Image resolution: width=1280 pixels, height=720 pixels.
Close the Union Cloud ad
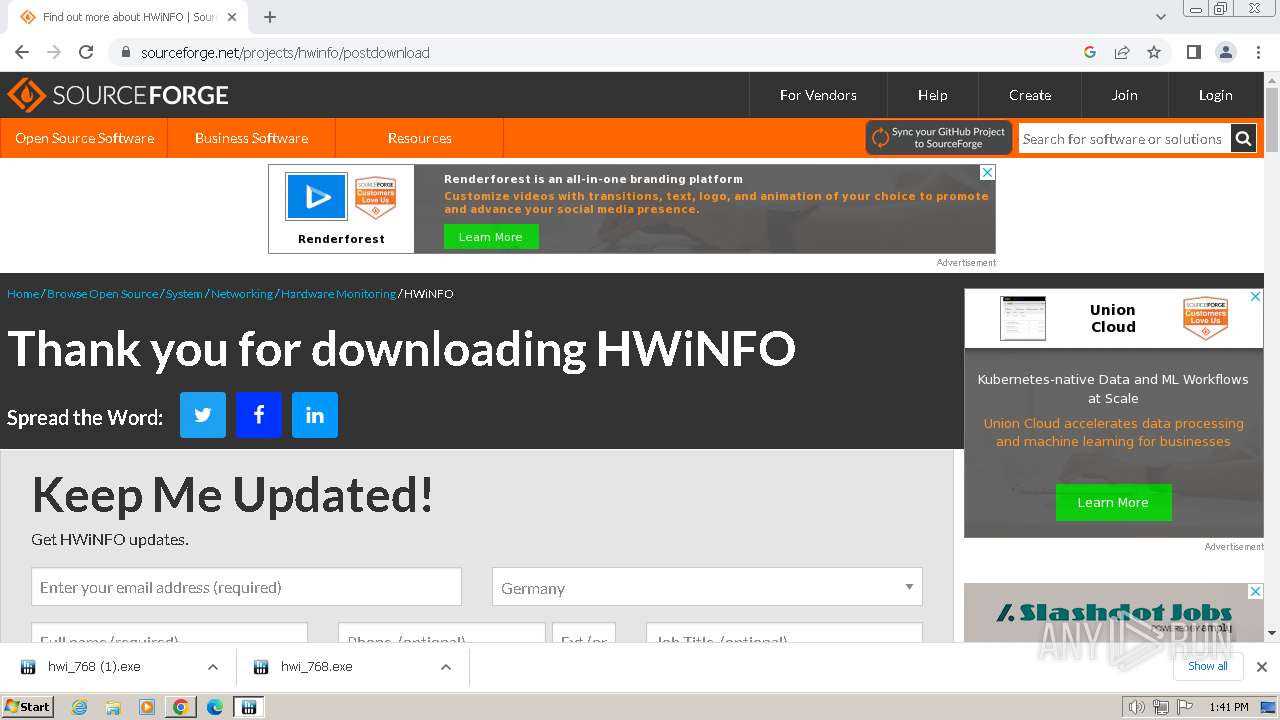[1255, 297]
